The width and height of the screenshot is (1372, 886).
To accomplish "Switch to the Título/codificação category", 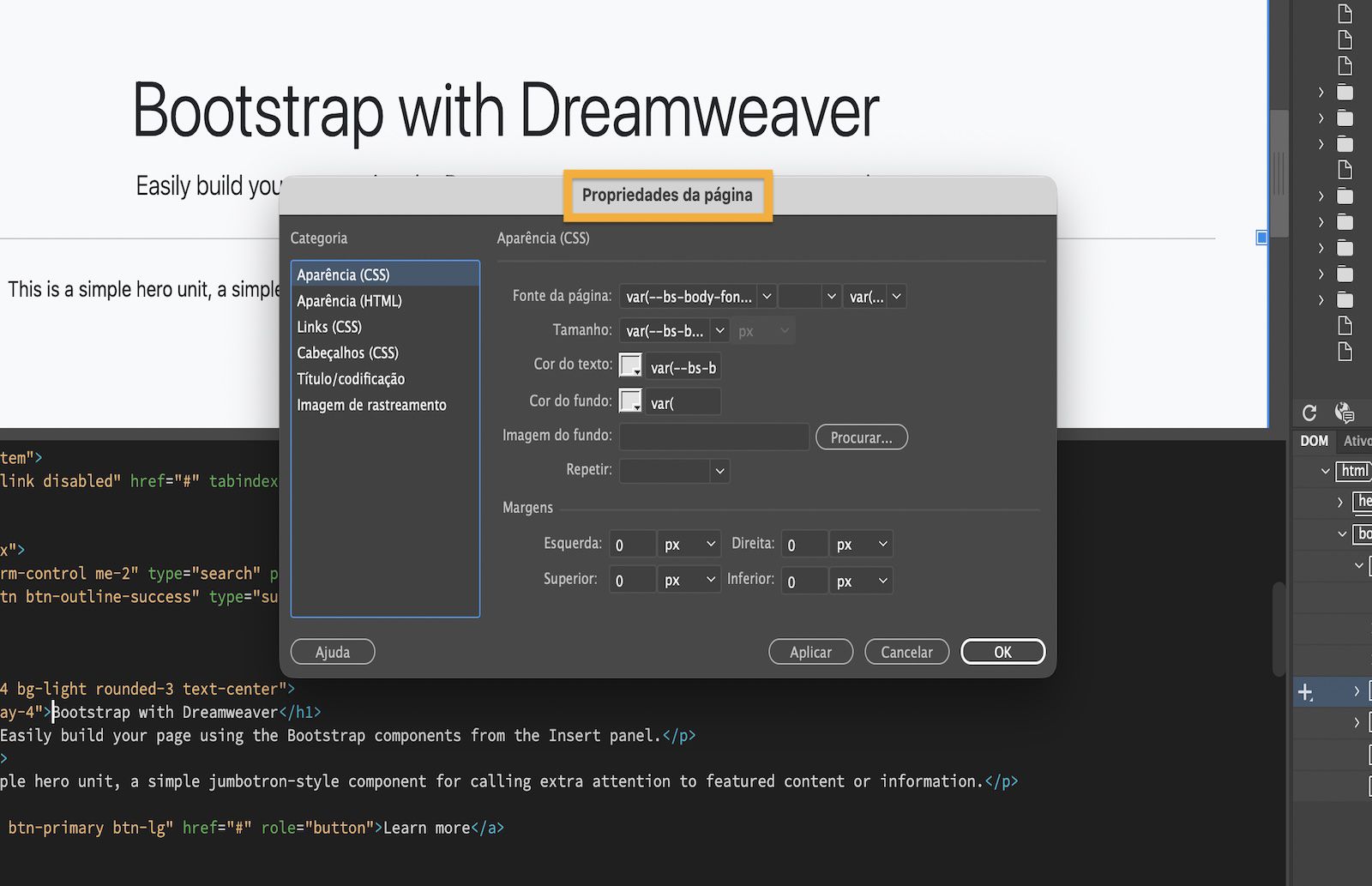I will pyautogui.click(x=385, y=379).
